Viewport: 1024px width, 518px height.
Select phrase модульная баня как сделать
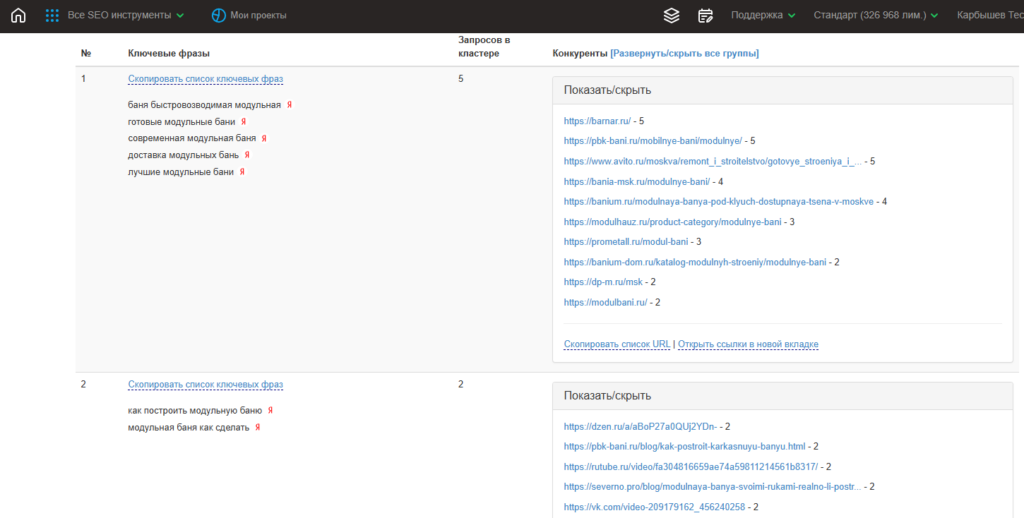tap(189, 427)
